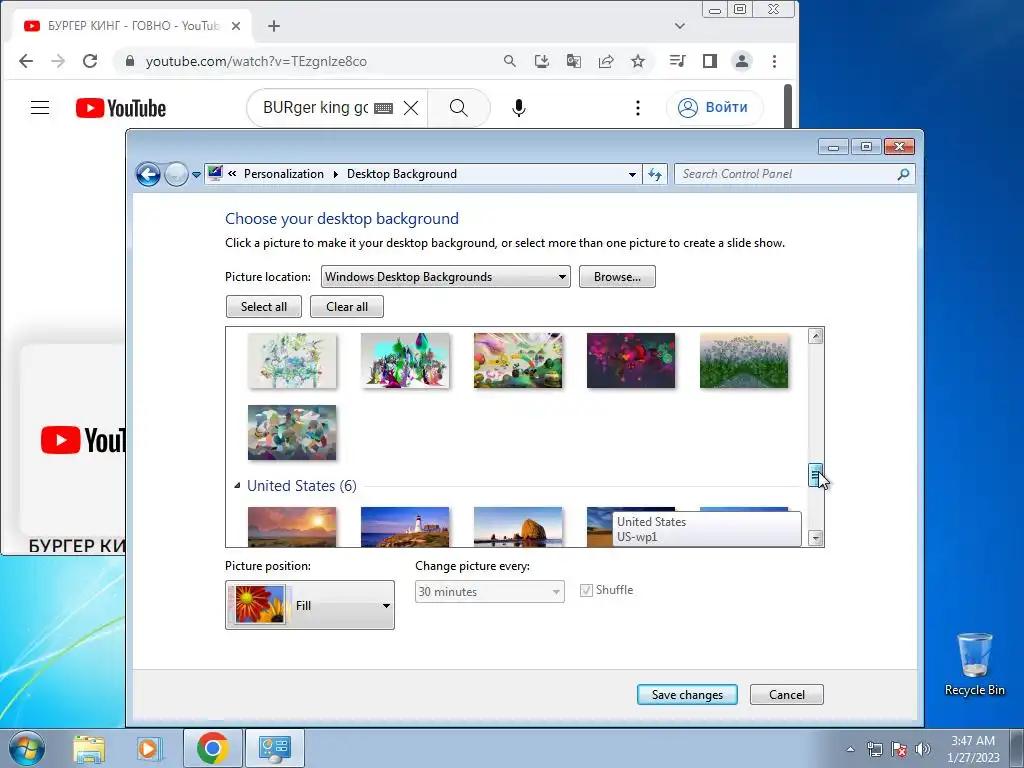Open the Picture location dropdown
Viewport: 1024px width, 768px height.
[445, 277]
